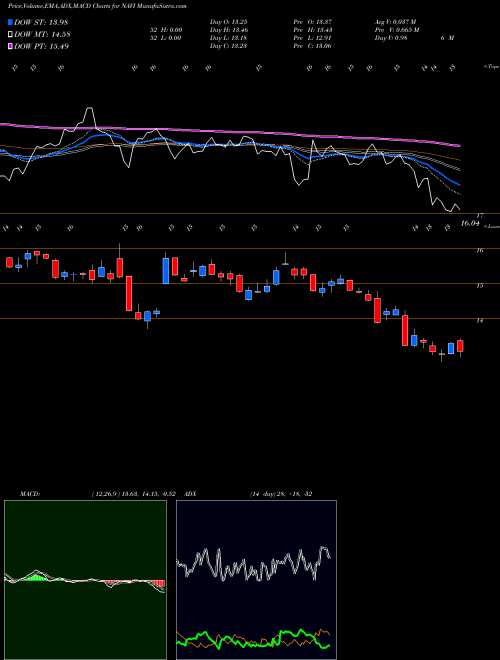
Task: Click the 'MACD:' panel label
Action: (x=30, y=494)
